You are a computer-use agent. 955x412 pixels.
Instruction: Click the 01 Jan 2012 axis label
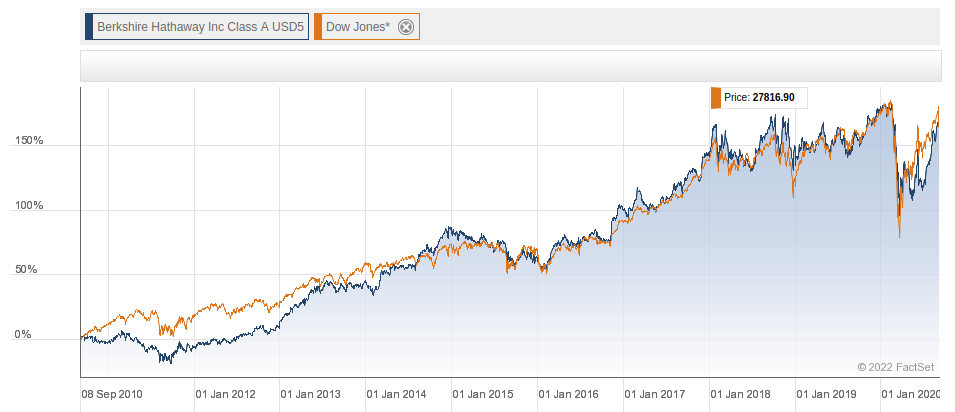click(225, 394)
